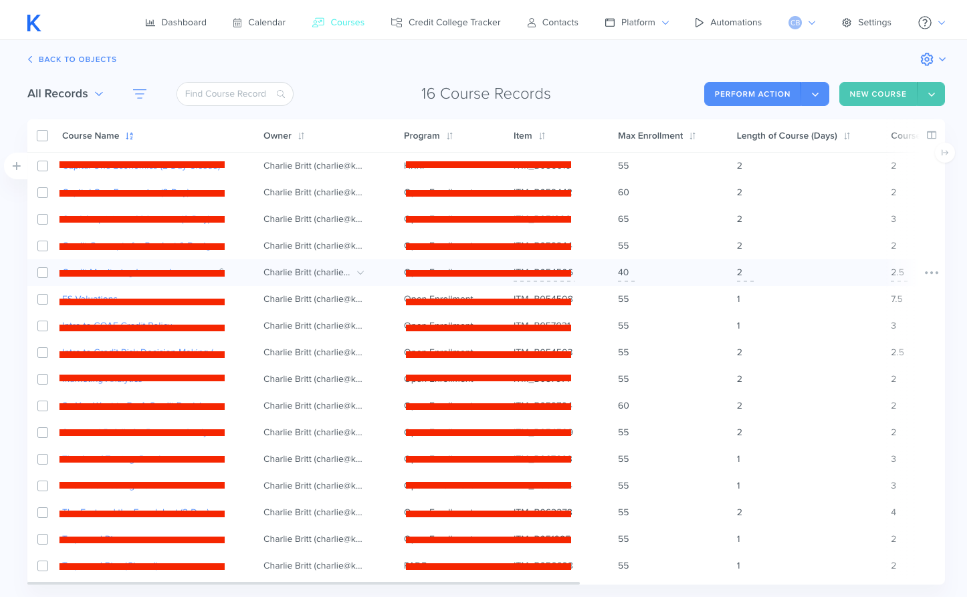The image size is (967, 597).
Task: Click the Owner column header text
Action: coord(278,136)
